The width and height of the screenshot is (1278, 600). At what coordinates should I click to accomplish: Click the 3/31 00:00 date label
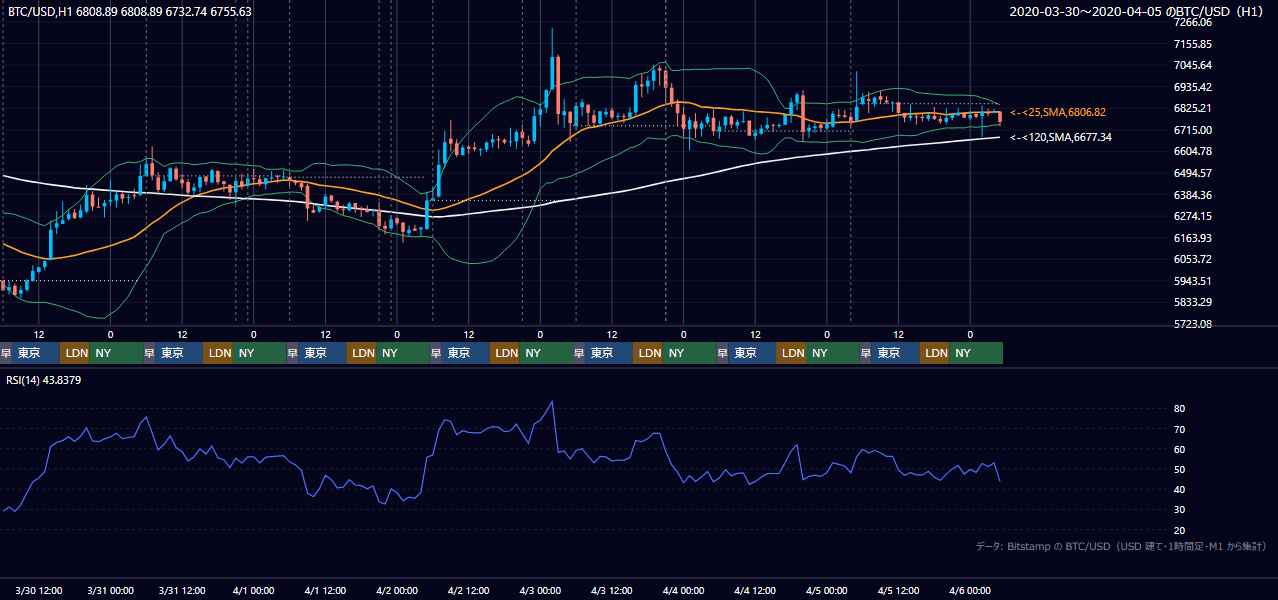(x=110, y=590)
